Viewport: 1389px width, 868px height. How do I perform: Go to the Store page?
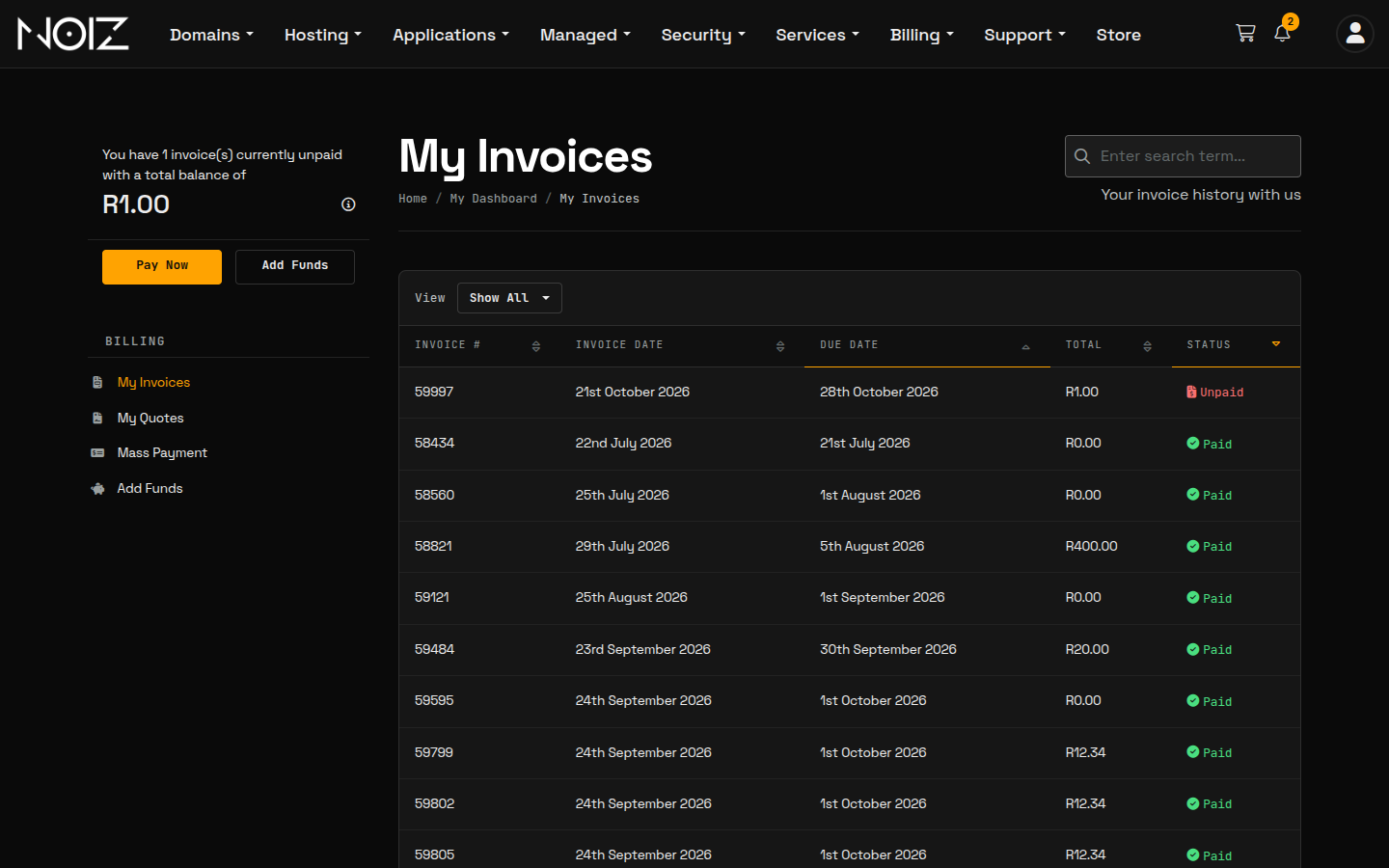1119,35
